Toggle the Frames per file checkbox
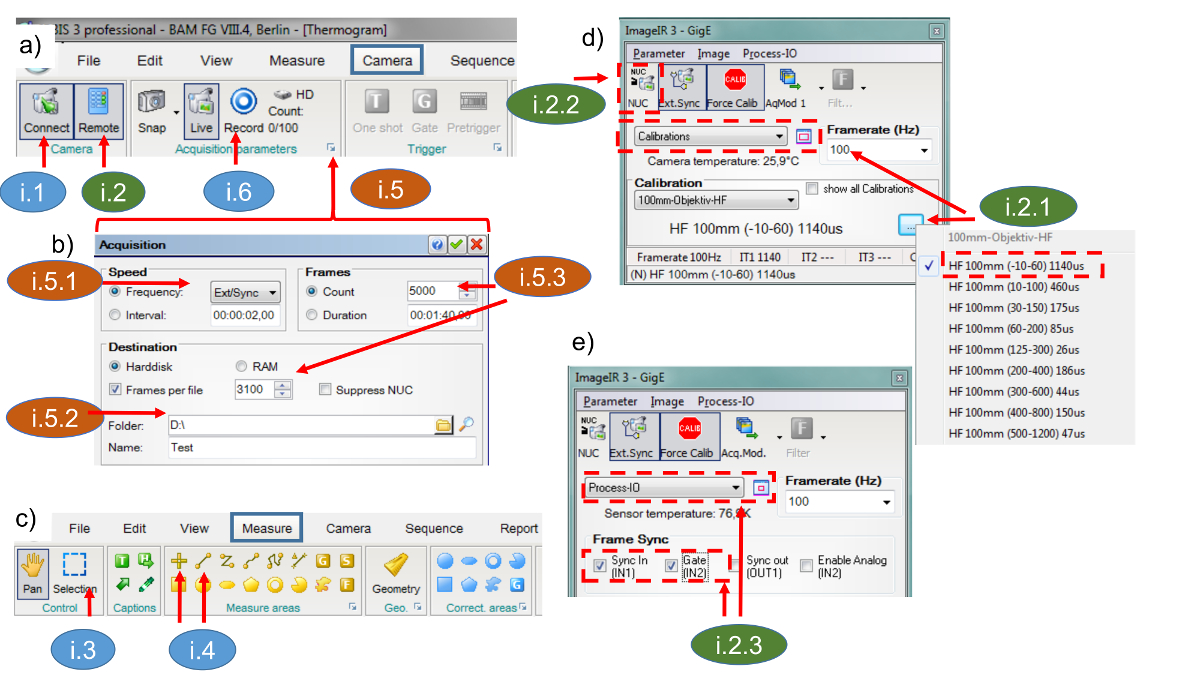The width and height of the screenshot is (1200, 675). 116,389
